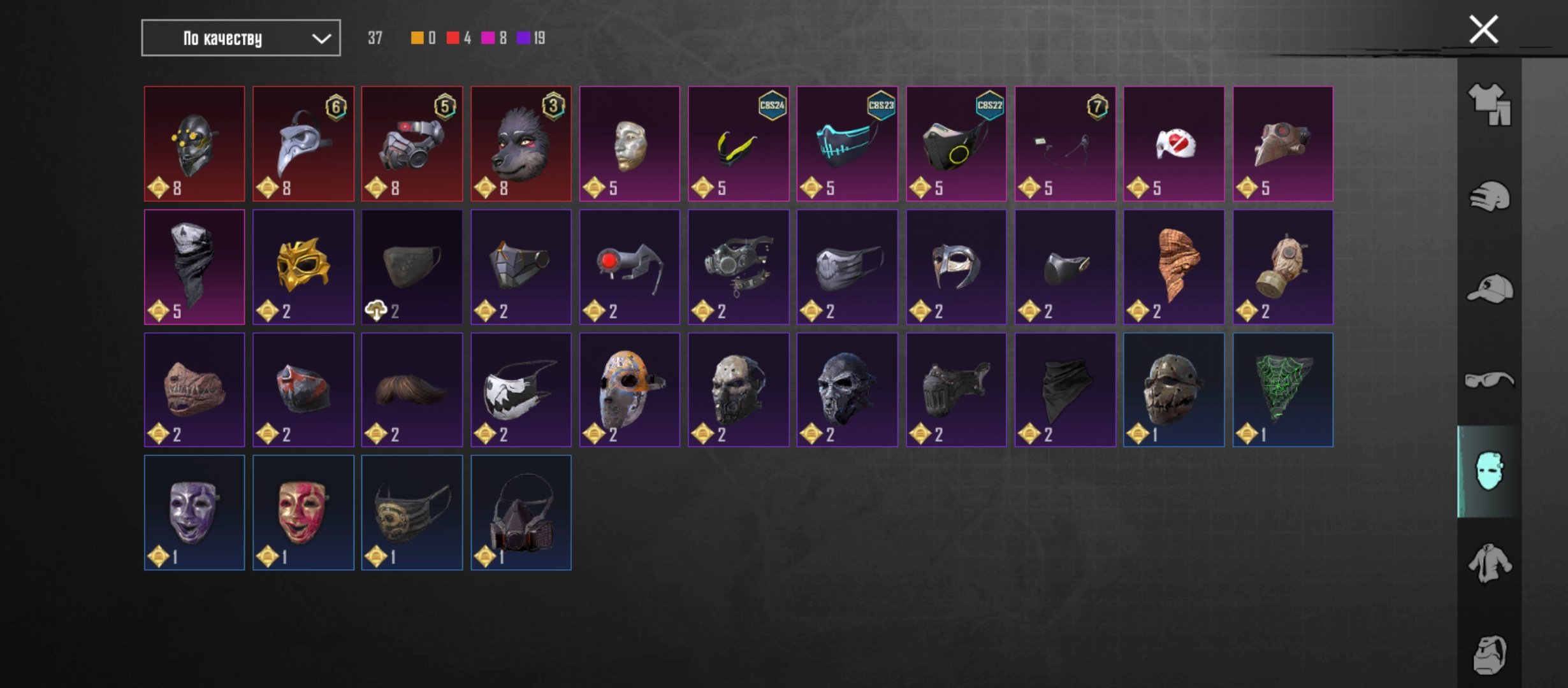Choose the C8S23 cyan neon mask
1568x688 pixels.
pos(847,144)
